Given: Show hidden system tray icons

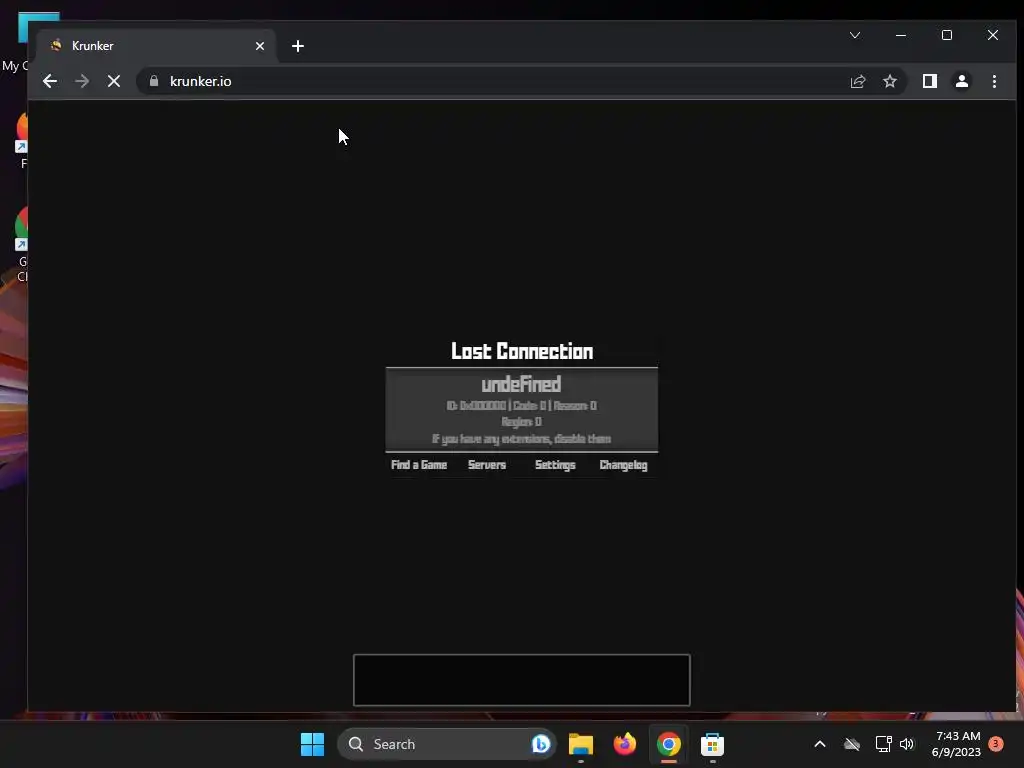Looking at the screenshot, I should point(820,744).
